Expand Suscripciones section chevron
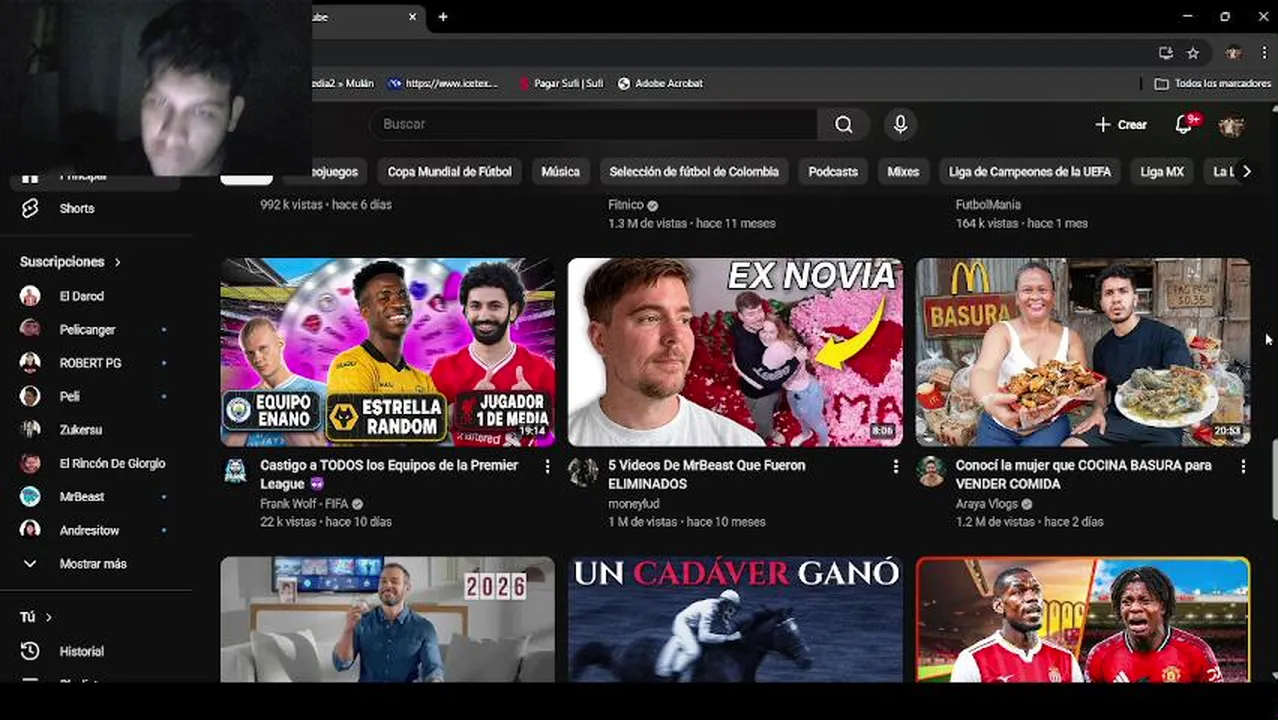Screen dimensions: 1278x720 [x=117, y=262]
